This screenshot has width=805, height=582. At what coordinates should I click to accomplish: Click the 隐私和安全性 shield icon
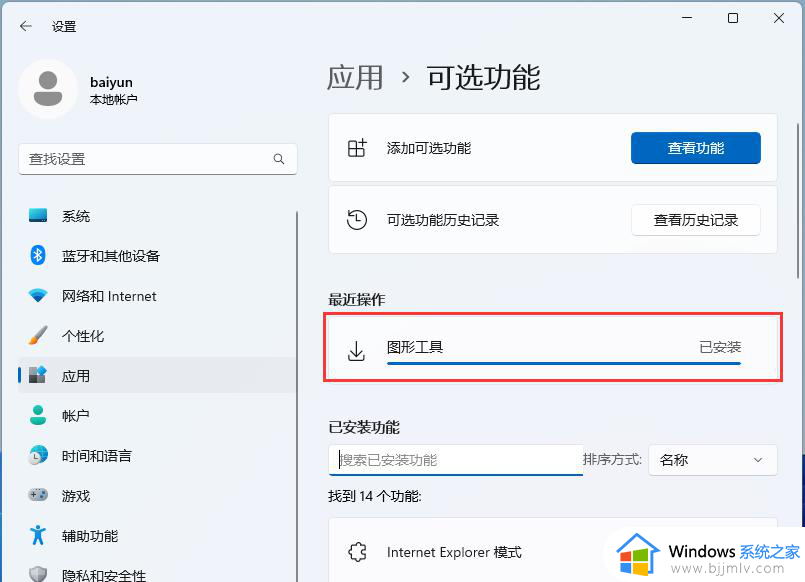tap(38, 574)
